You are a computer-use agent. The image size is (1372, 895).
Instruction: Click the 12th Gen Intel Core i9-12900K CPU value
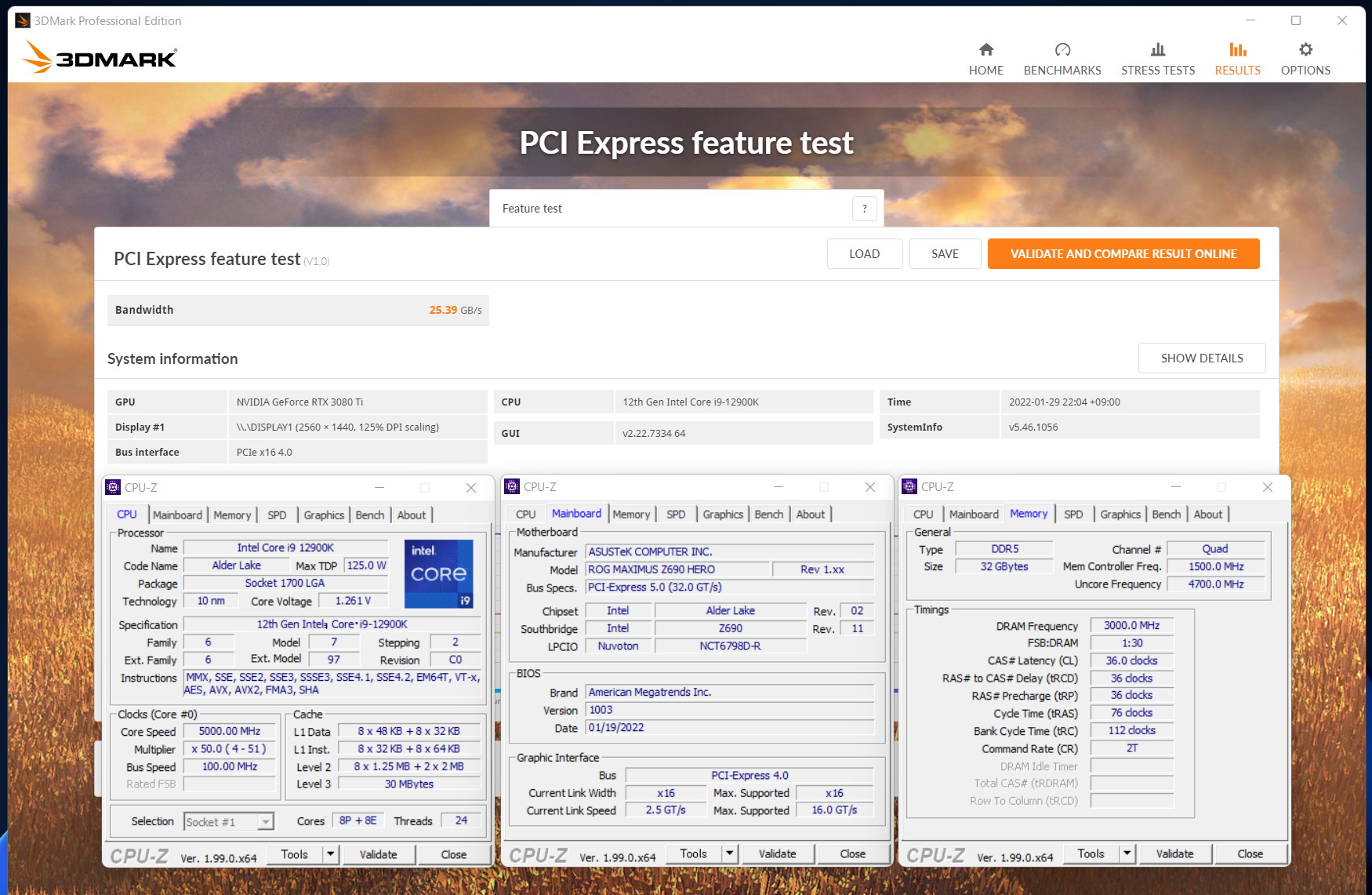point(743,402)
